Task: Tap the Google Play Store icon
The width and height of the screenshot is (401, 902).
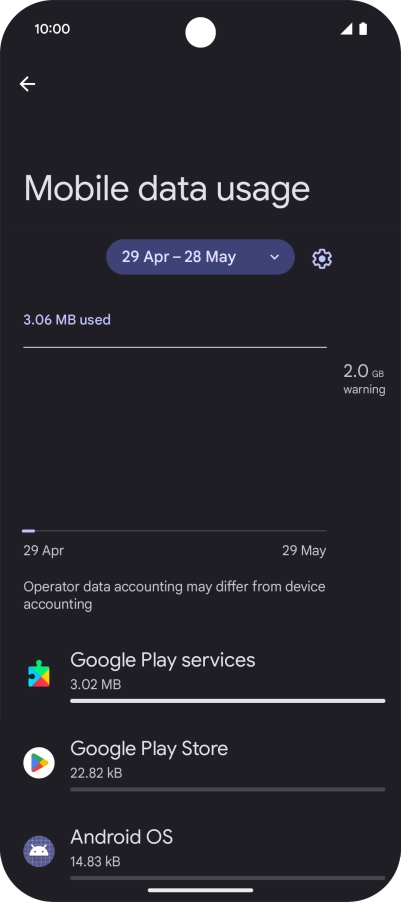Action: (x=39, y=763)
